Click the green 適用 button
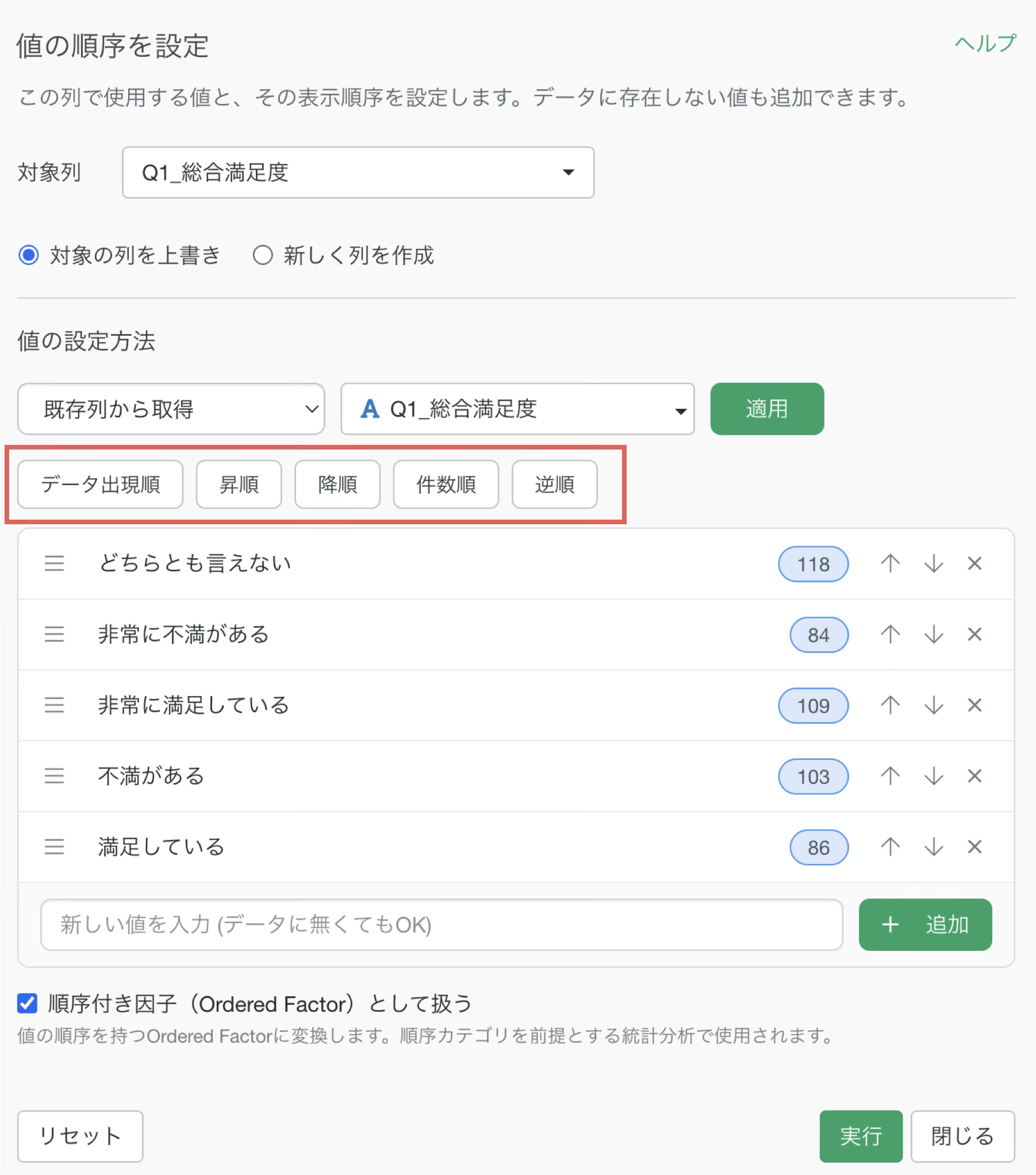The height and width of the screenshot is (1175, 1036). [x=767, y=409]
